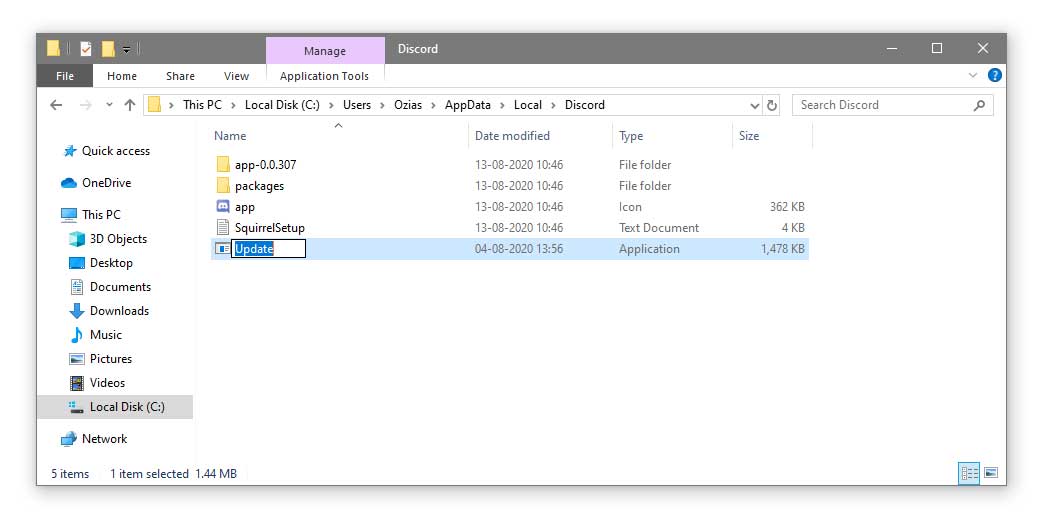Open the Application Tools tab
The image size is (1041, 513).
(325, 76)
